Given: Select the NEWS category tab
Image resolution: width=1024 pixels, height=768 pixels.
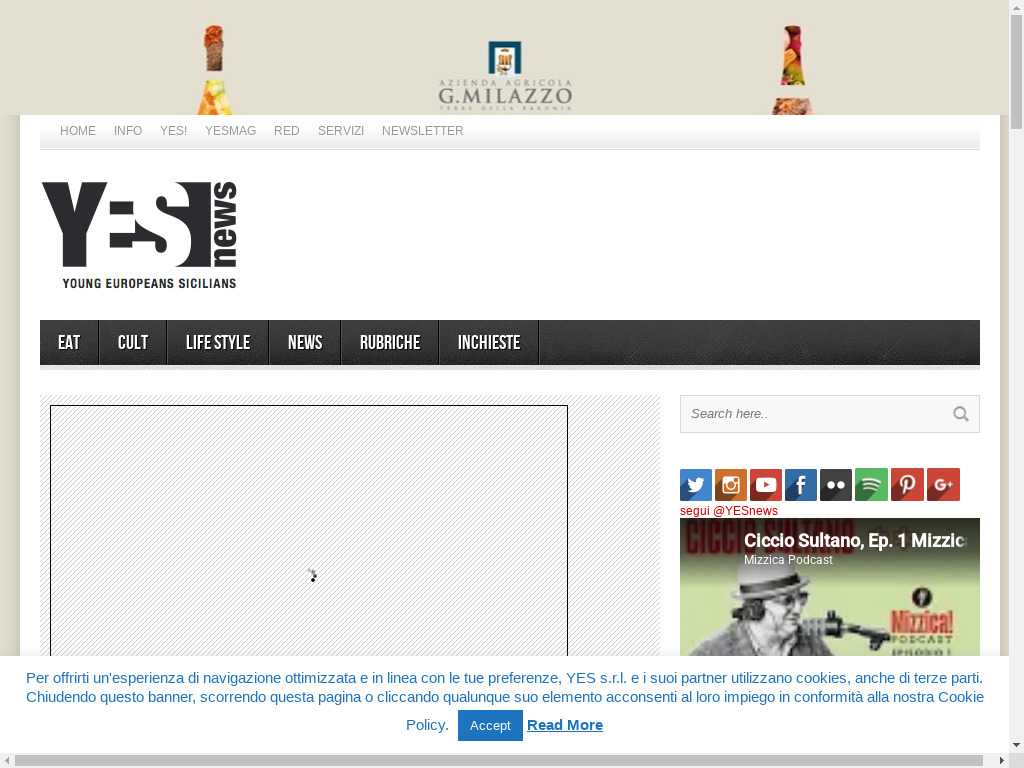Looking at the screenshot, I should (305, 342).
